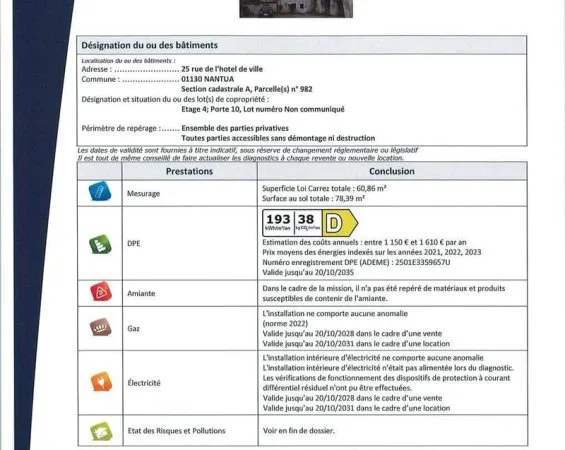Click the Amiante row label

[x=141, y=294]
